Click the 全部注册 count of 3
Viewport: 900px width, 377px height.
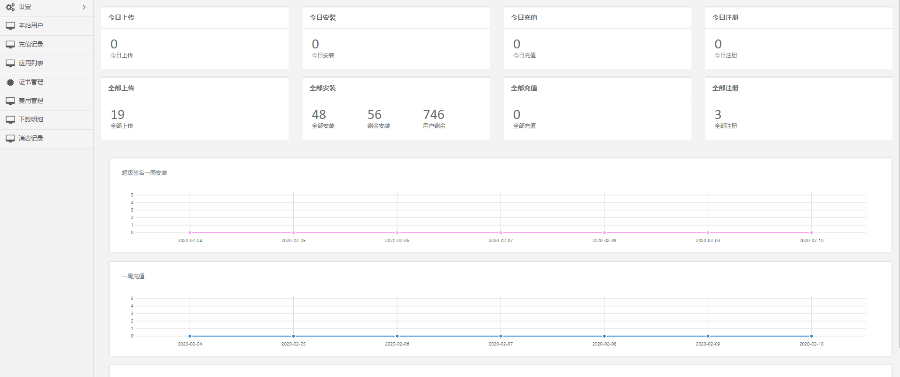coord(717,115)
